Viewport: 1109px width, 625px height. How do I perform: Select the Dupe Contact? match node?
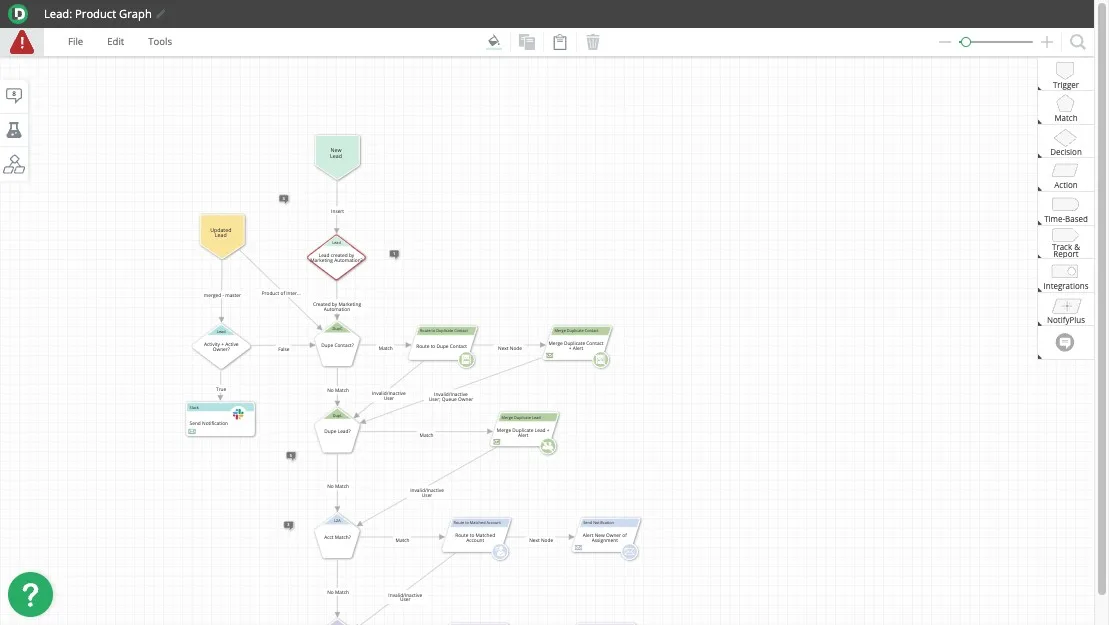337,345
